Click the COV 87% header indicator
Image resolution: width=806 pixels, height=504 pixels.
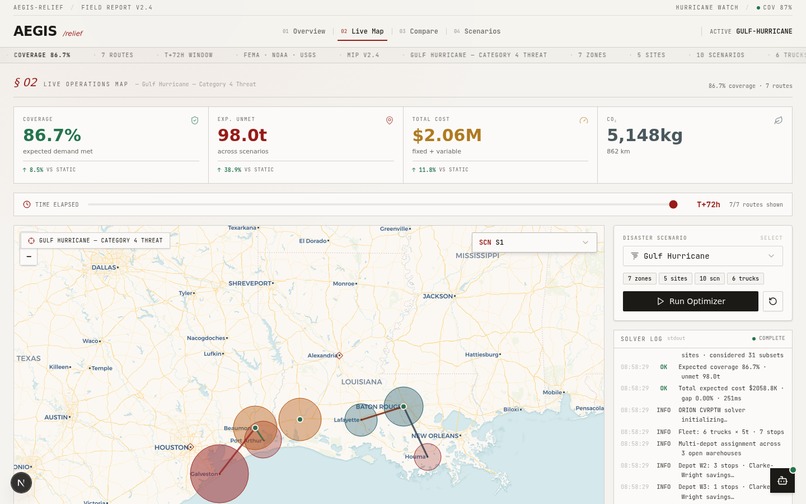[x=774, y=7]
